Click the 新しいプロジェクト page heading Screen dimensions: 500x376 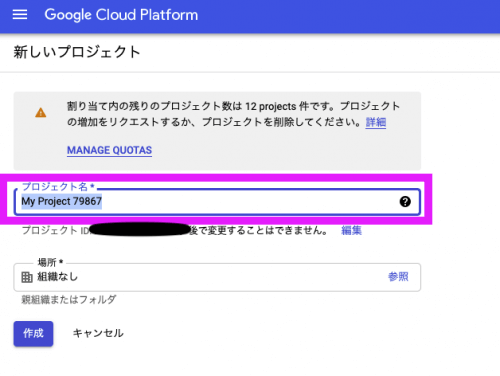[77, 52]
